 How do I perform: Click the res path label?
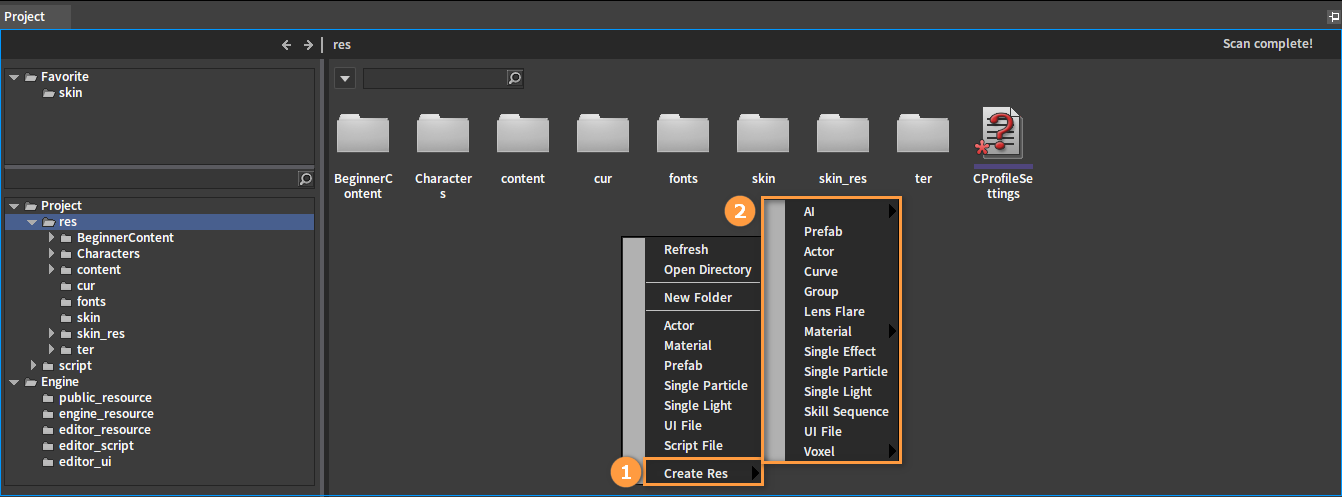[x=342, y=45]
